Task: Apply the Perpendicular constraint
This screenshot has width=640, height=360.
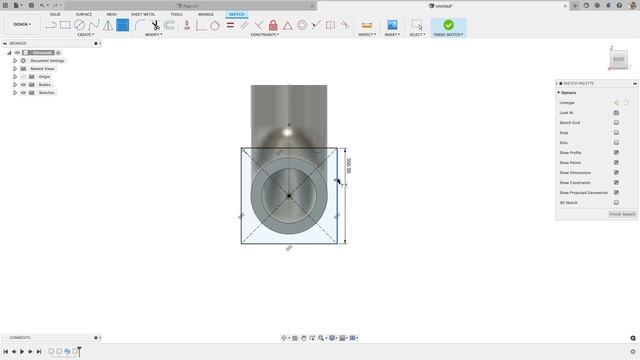Action: pos(259,25)
